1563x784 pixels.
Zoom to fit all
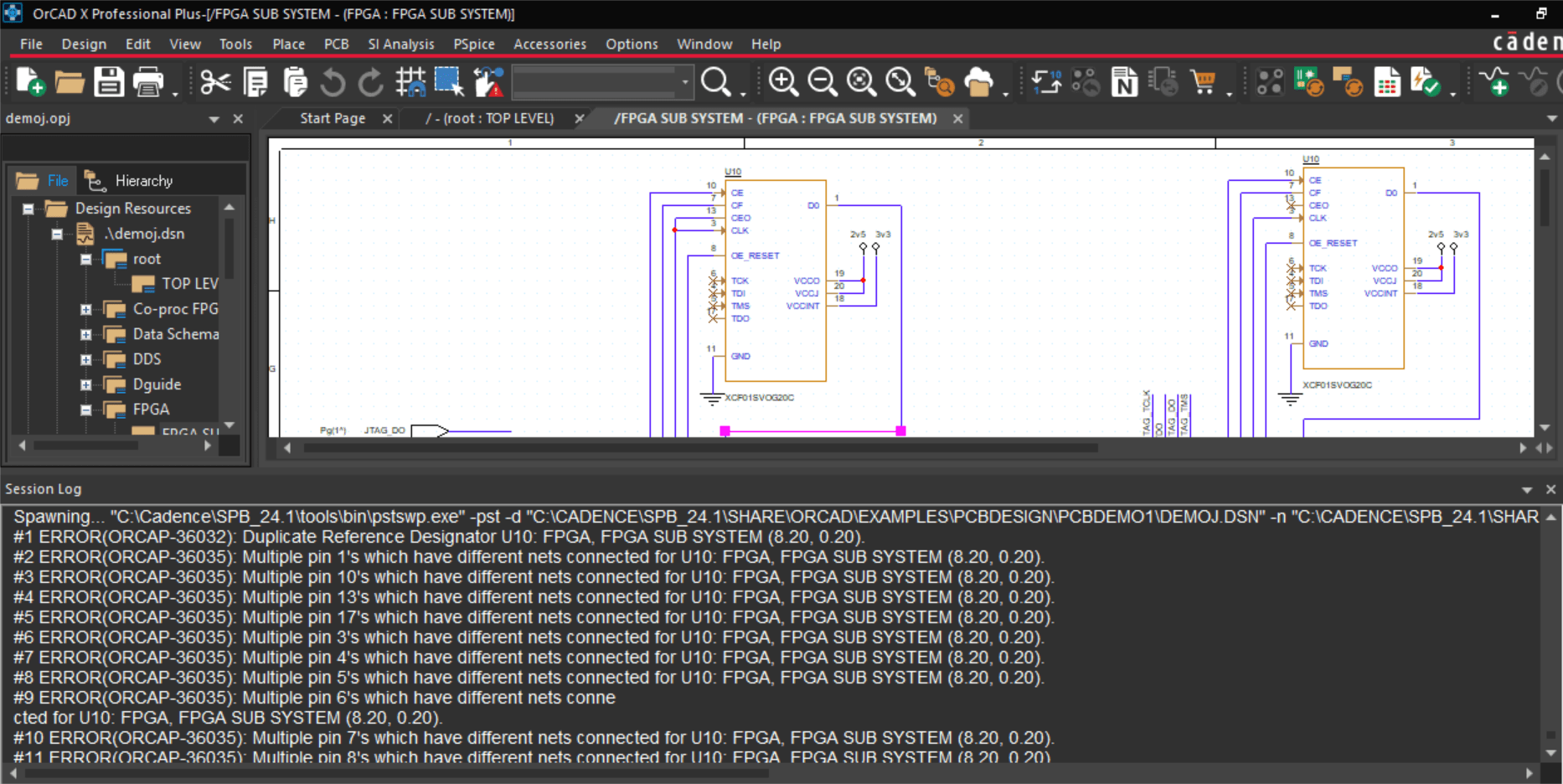tap(861, 82)
